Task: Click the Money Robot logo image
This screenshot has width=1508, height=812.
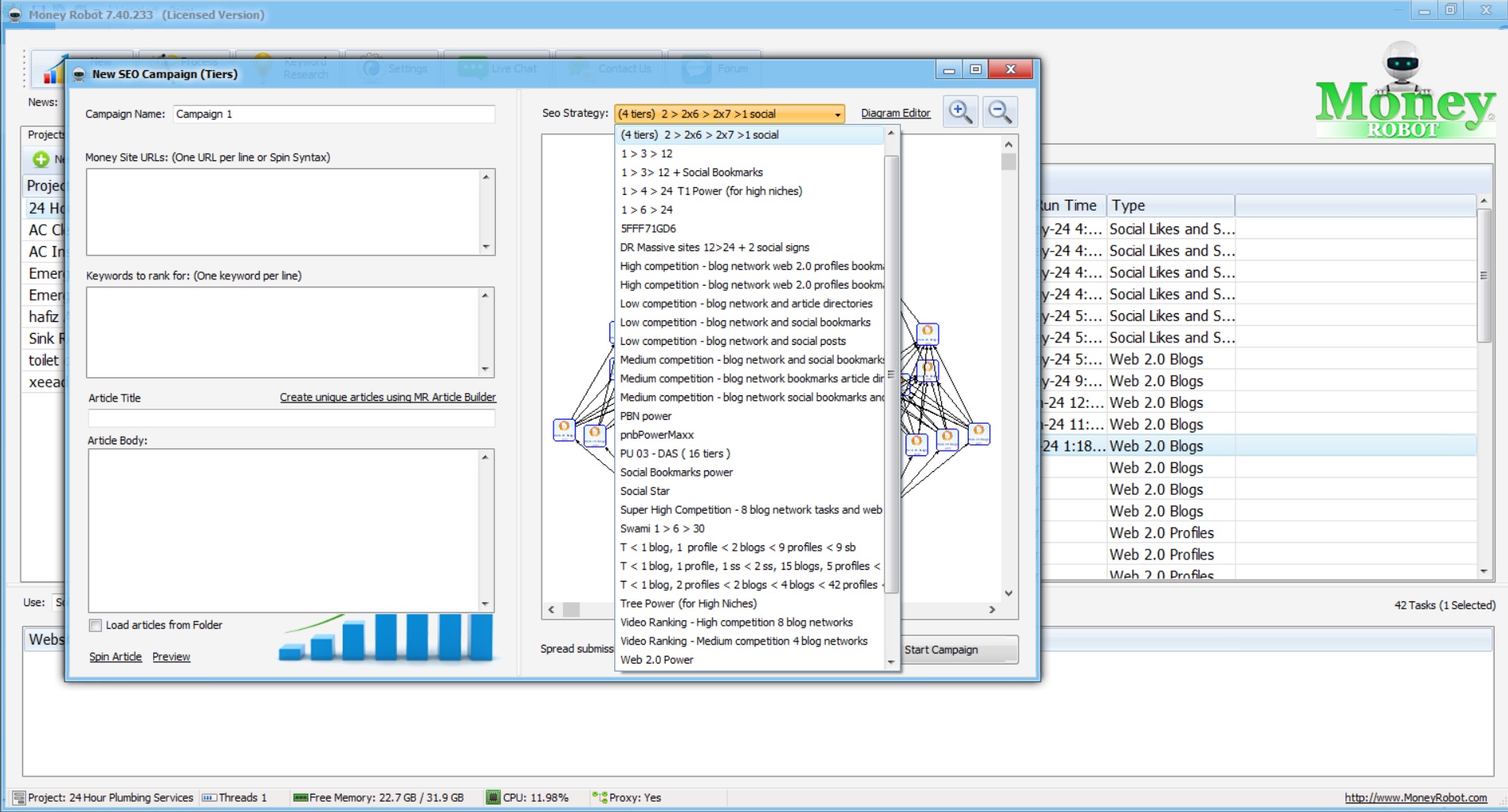Action: pos(1405,92)
